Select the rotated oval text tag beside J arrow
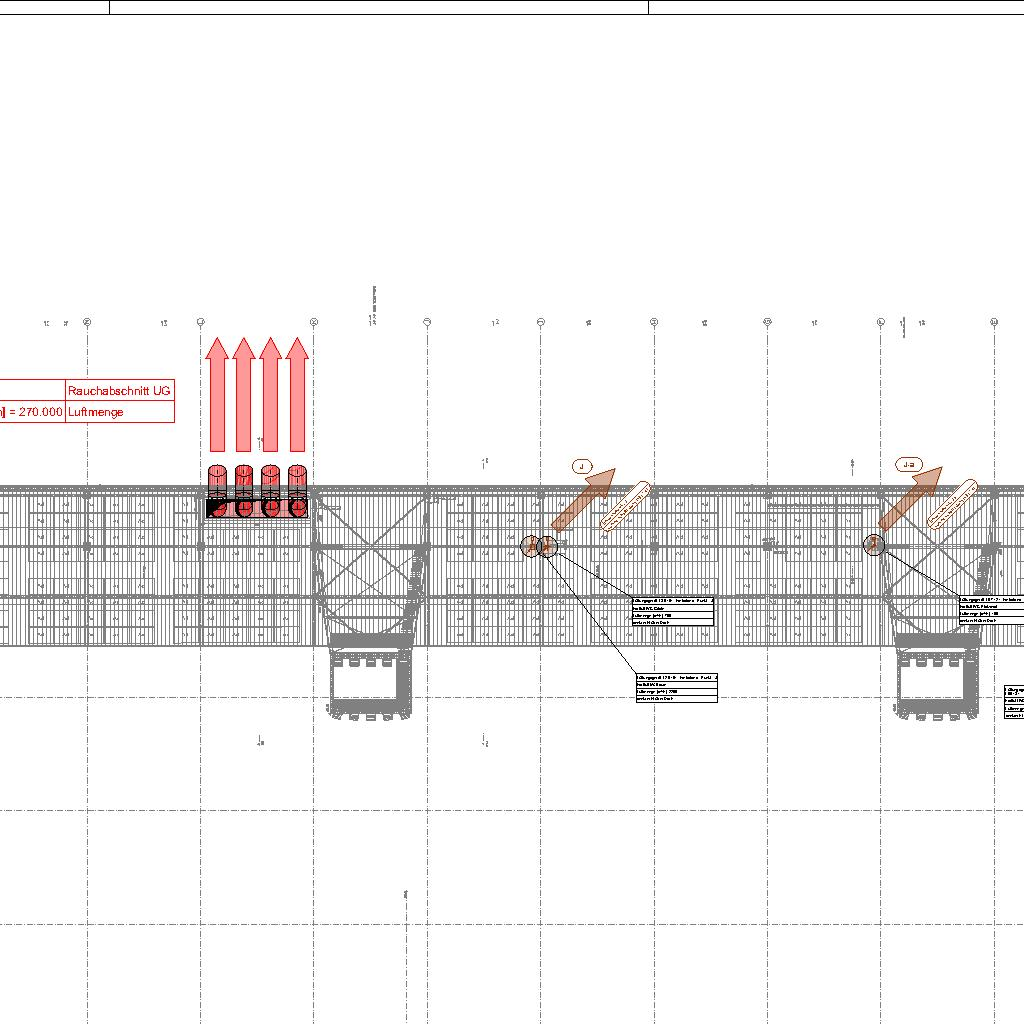The height and width of the screenshot is (1024, 1024). click(x=625, y=505)
